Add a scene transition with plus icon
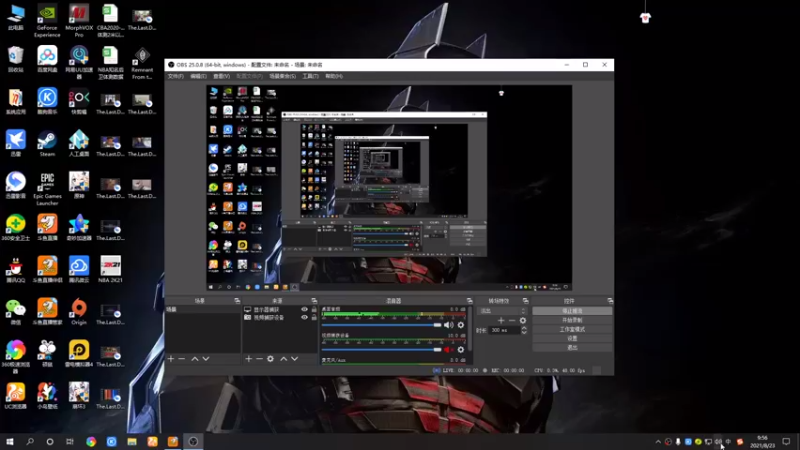The width and height of the screenshot is (800, 450). coord(501,320)
